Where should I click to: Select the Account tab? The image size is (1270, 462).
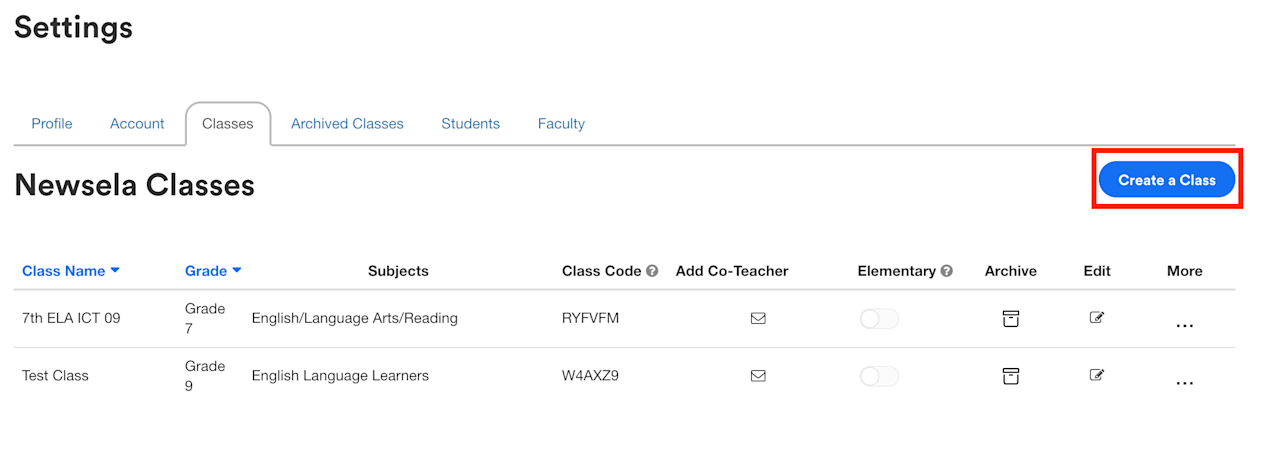coord(137,124)
